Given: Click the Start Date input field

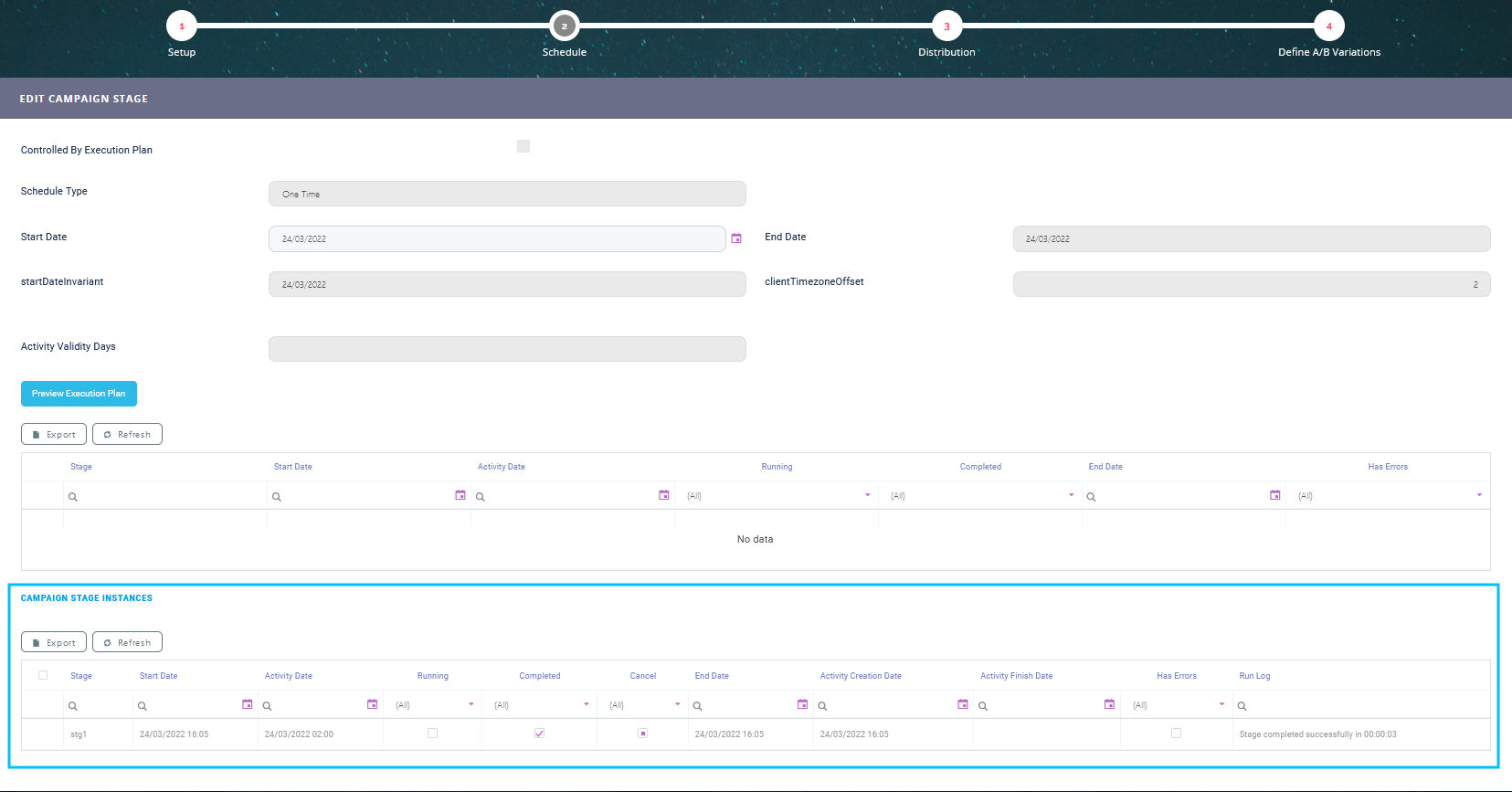Looking at the screenshot, I should [497, 239].
